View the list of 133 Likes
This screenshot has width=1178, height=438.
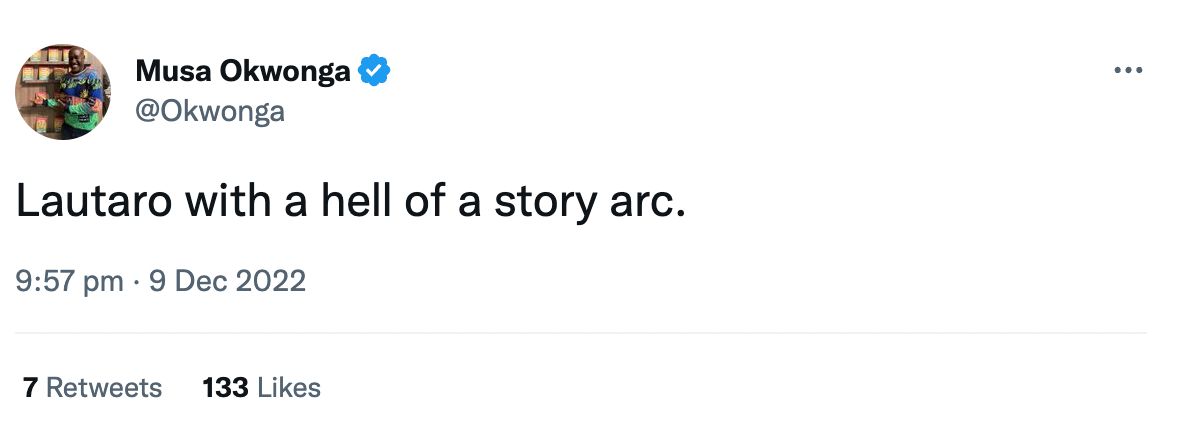[261, 387]
